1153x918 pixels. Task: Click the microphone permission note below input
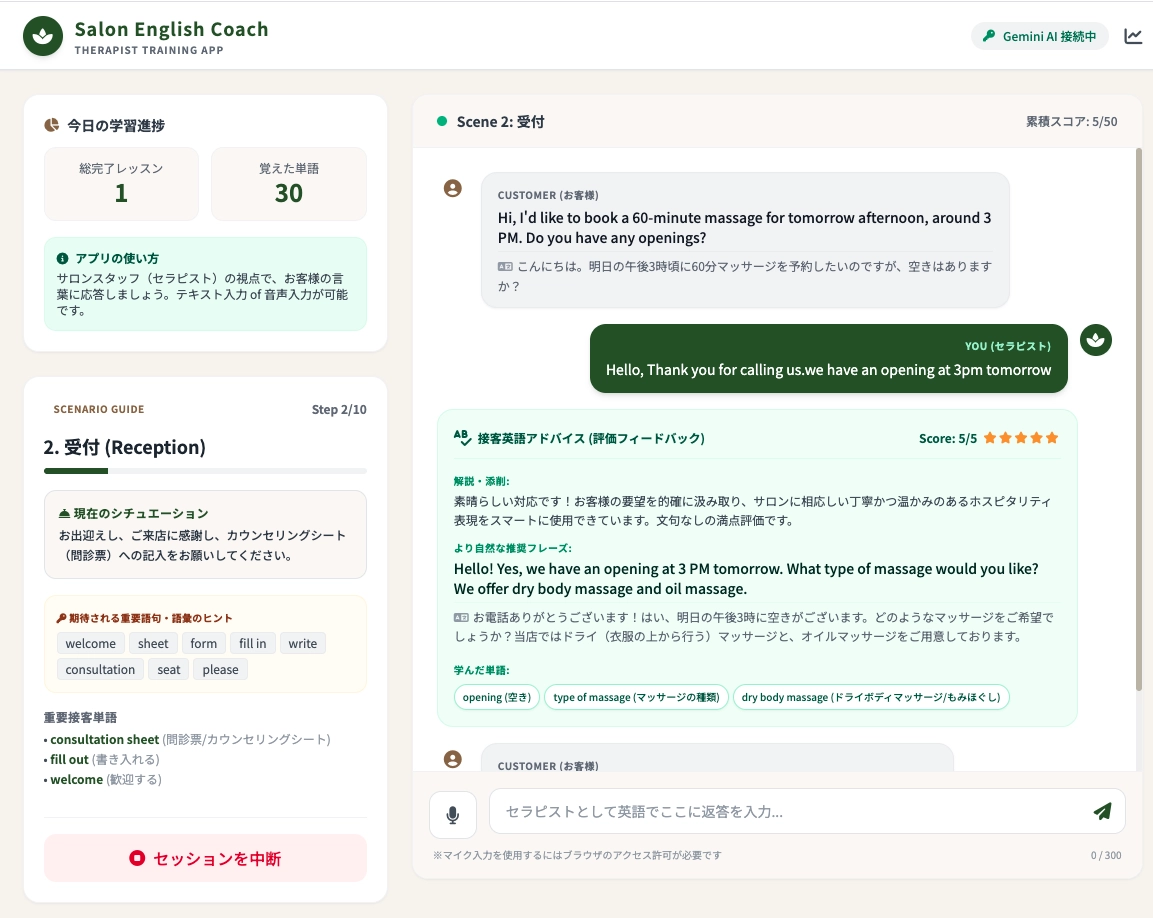577,855
